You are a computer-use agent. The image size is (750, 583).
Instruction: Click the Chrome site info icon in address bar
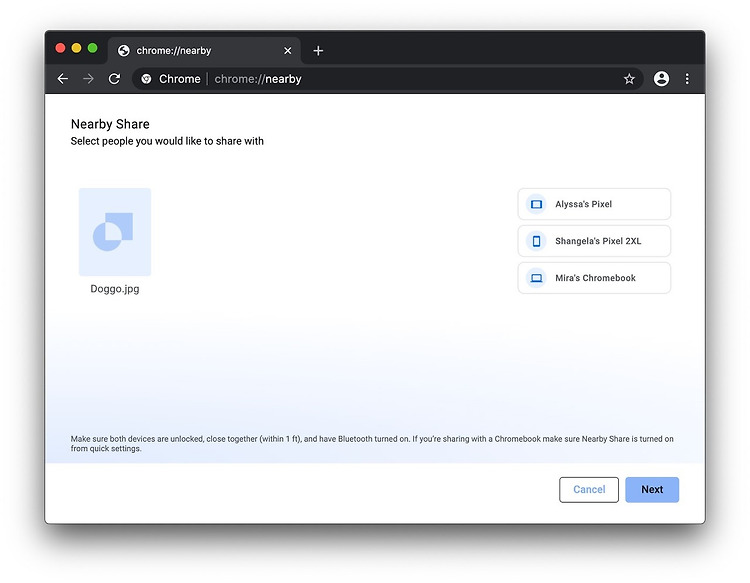click(x=146, y=79)
